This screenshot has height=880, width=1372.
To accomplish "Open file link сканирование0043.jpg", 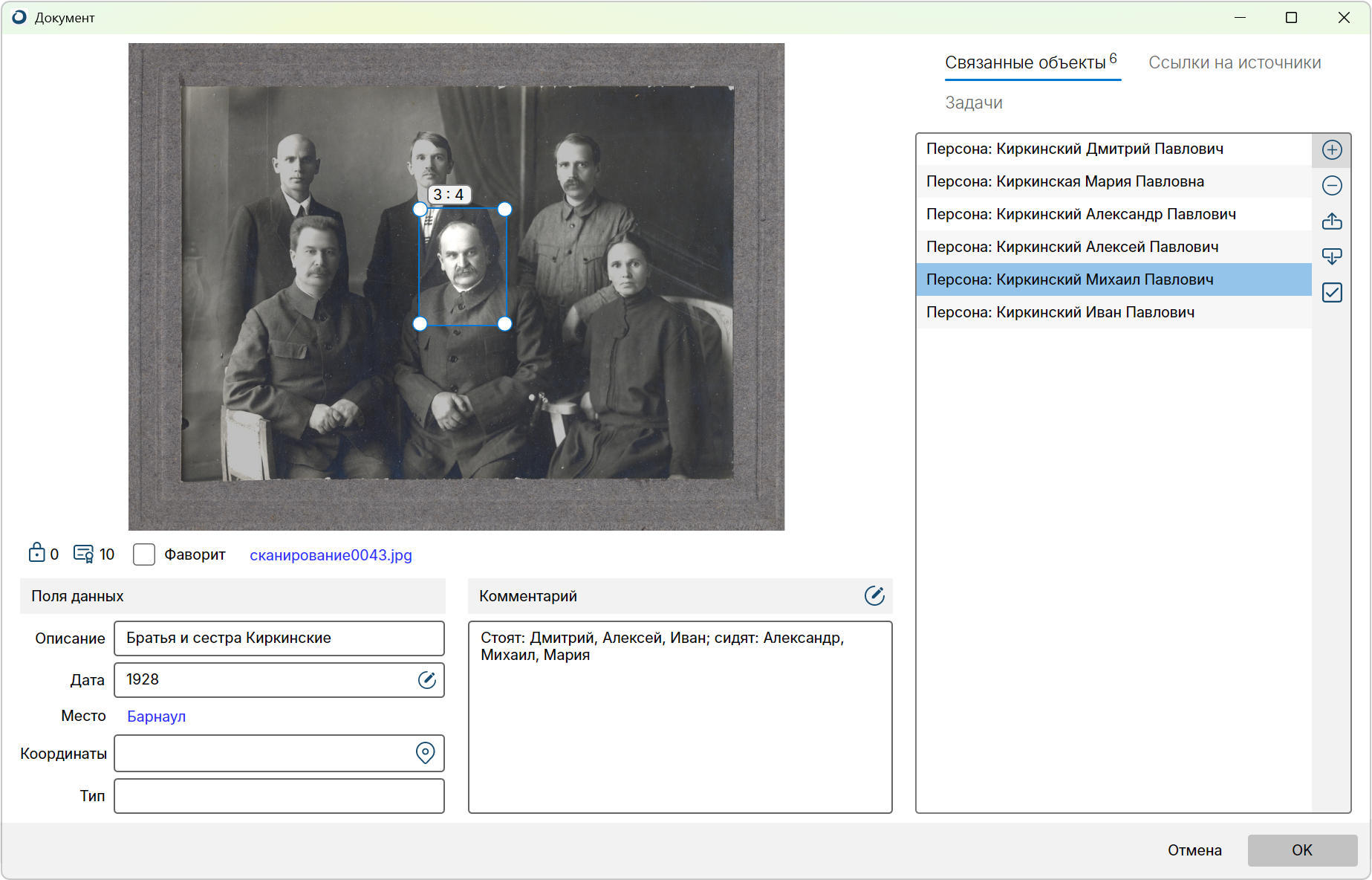I will point(331,555).
